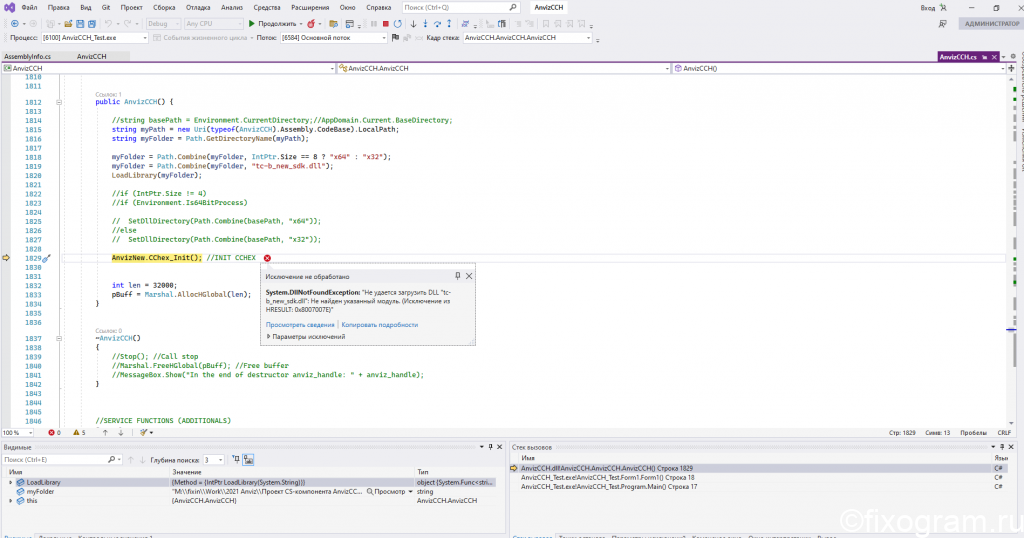Screen dimensions: 1024x538
Task: Switch to the AssemblyInfo.cs tab
Action: click(x=27, y=57)
